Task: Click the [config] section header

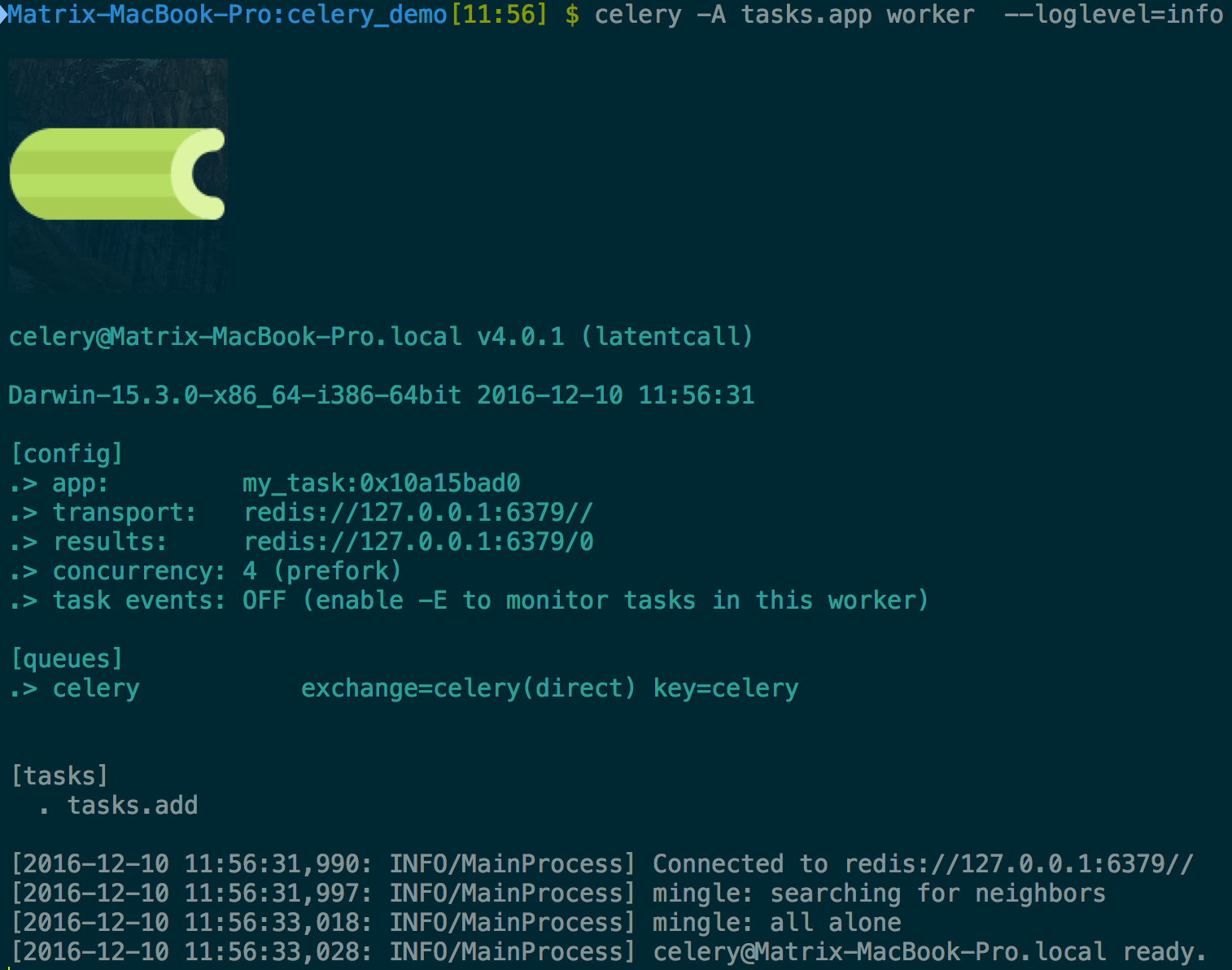Action: click(x=66, y=453)
